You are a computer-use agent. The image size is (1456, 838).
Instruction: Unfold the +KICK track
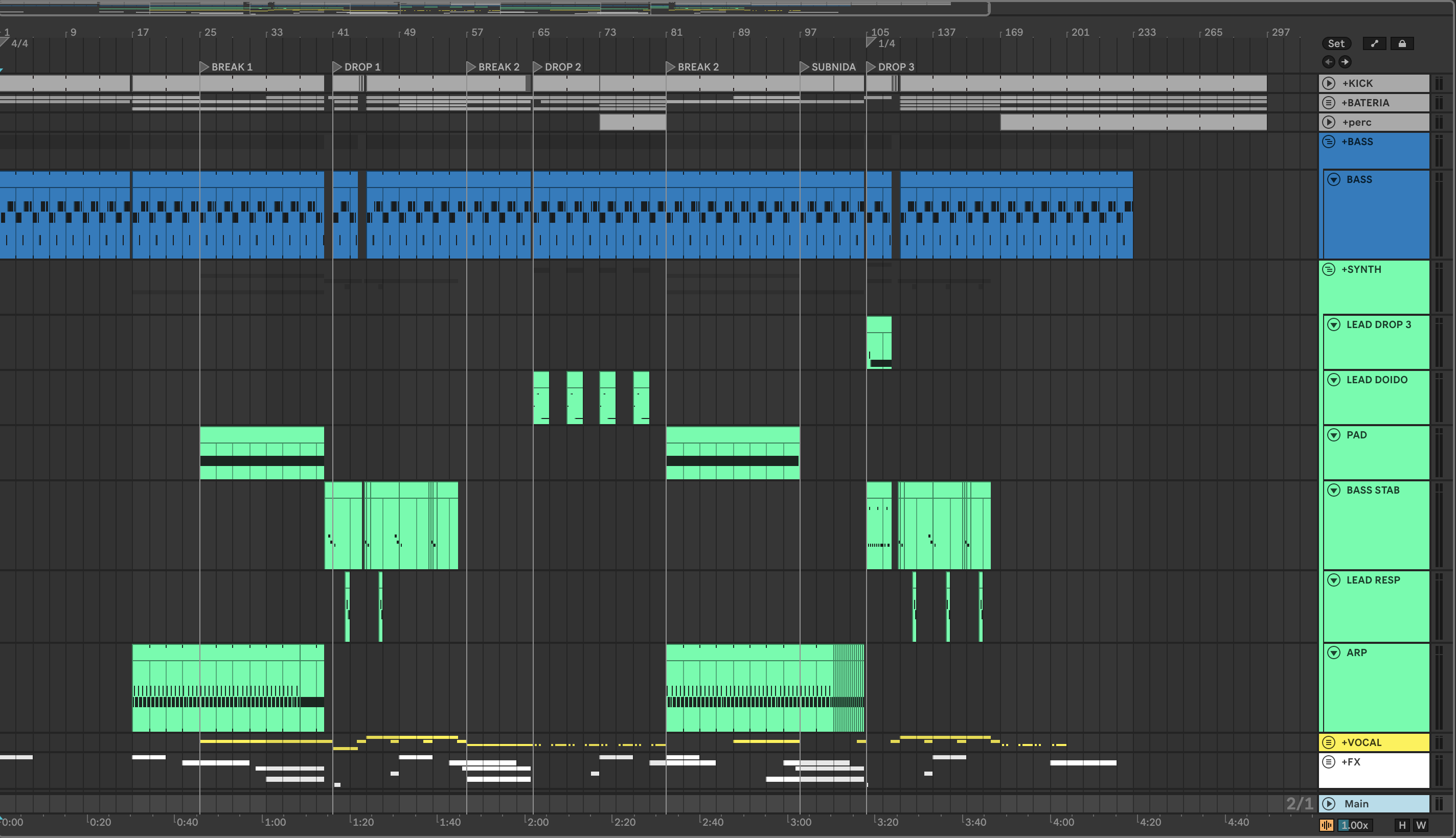(1329, 83)
